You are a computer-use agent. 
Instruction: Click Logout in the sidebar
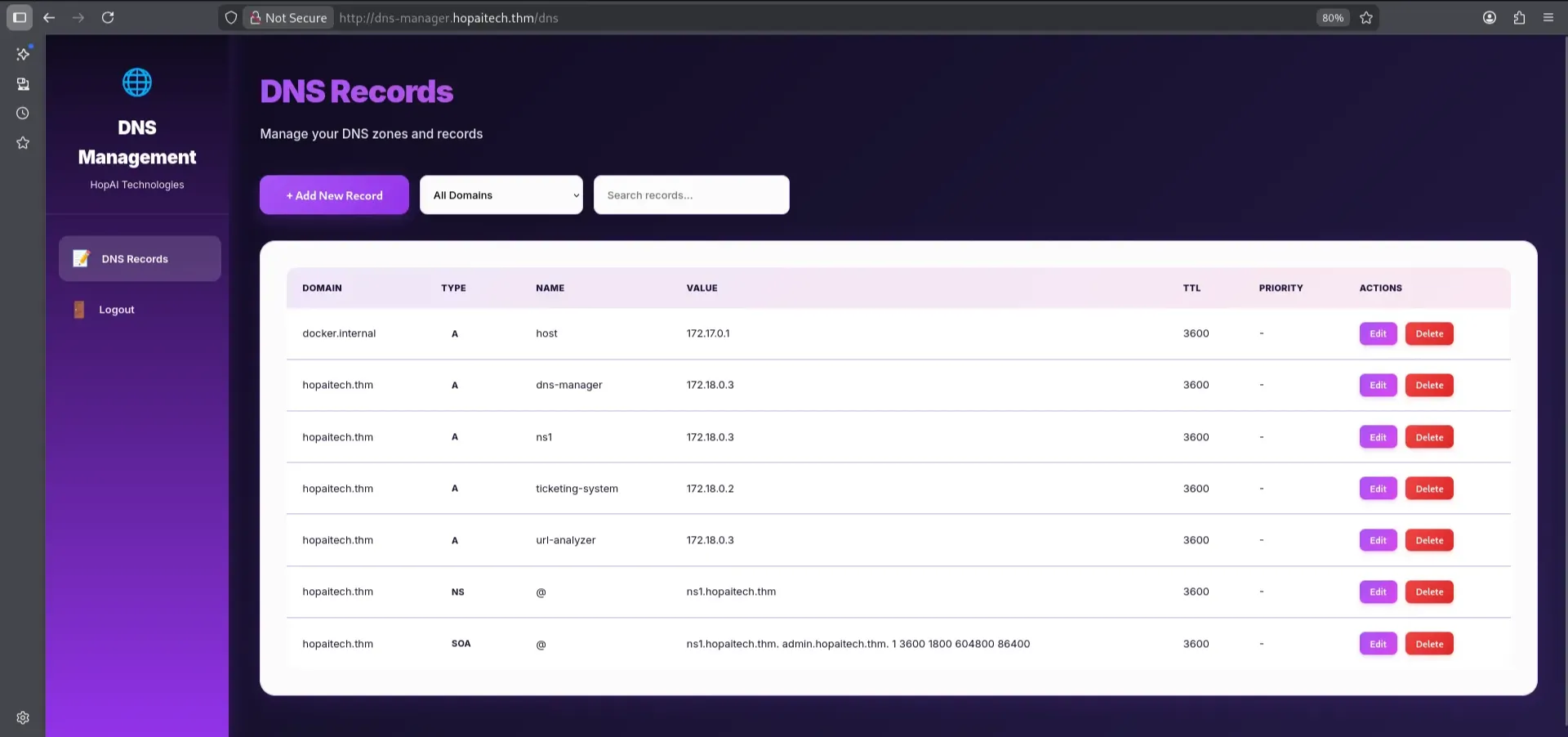coord(116,310)
